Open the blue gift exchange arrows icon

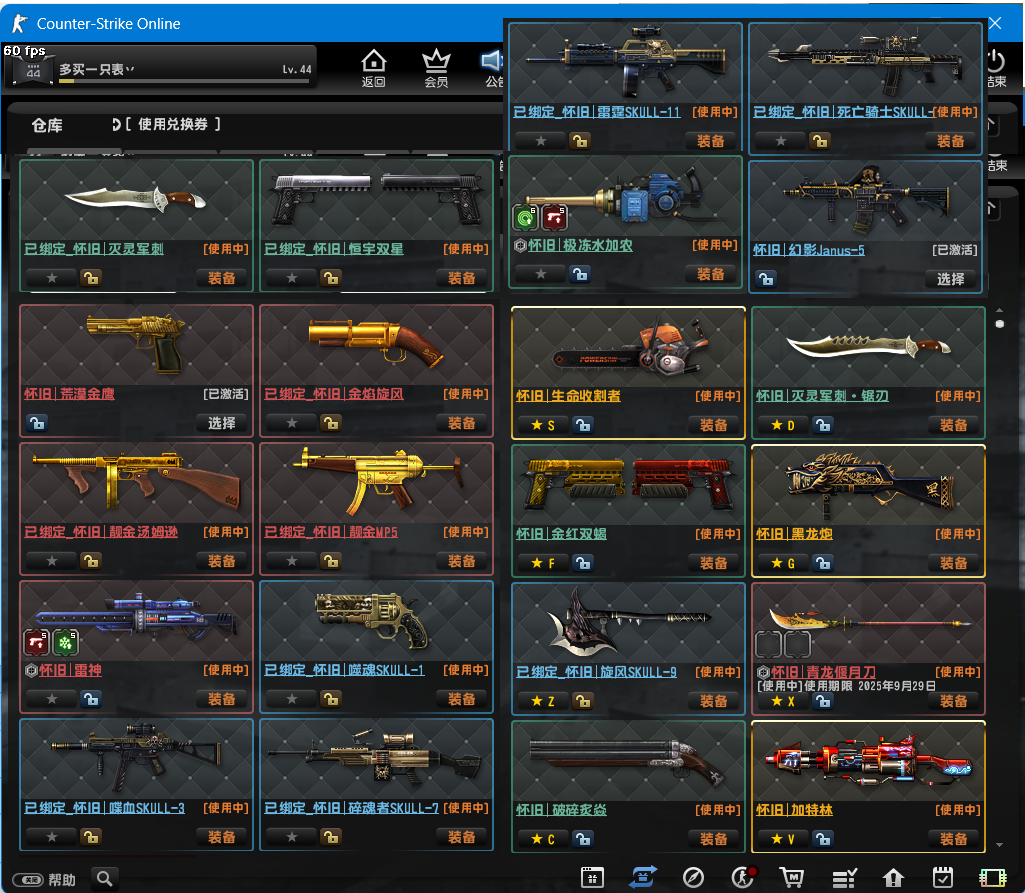643,877
